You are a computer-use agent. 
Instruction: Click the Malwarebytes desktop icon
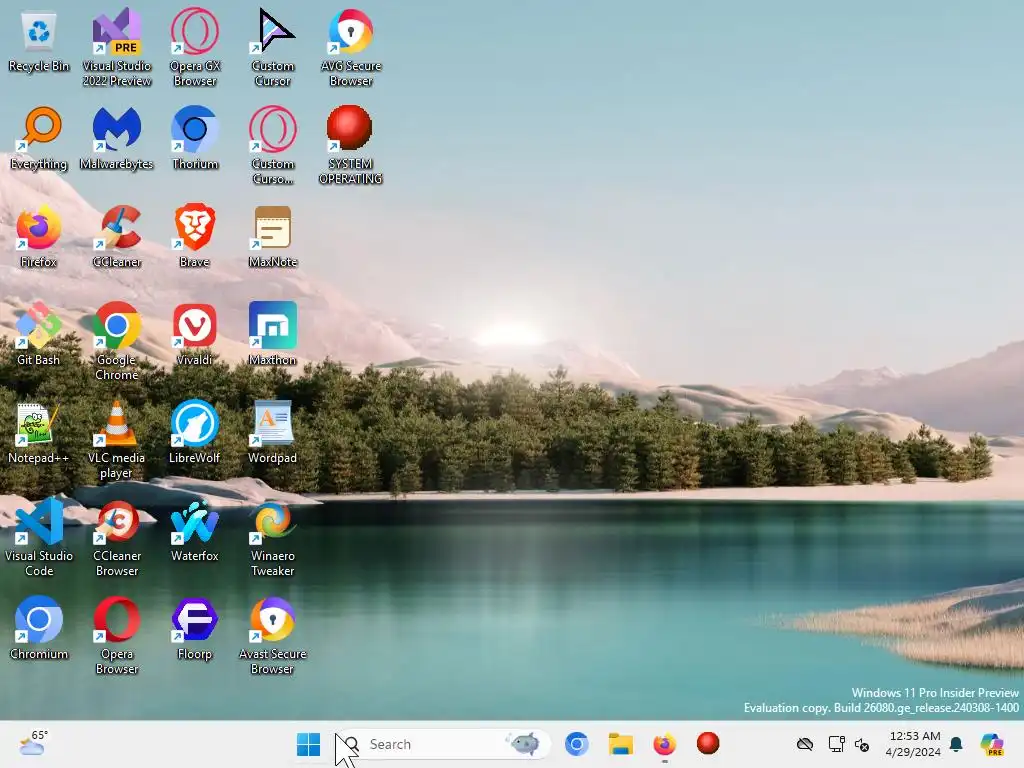(x=117, y=138)
